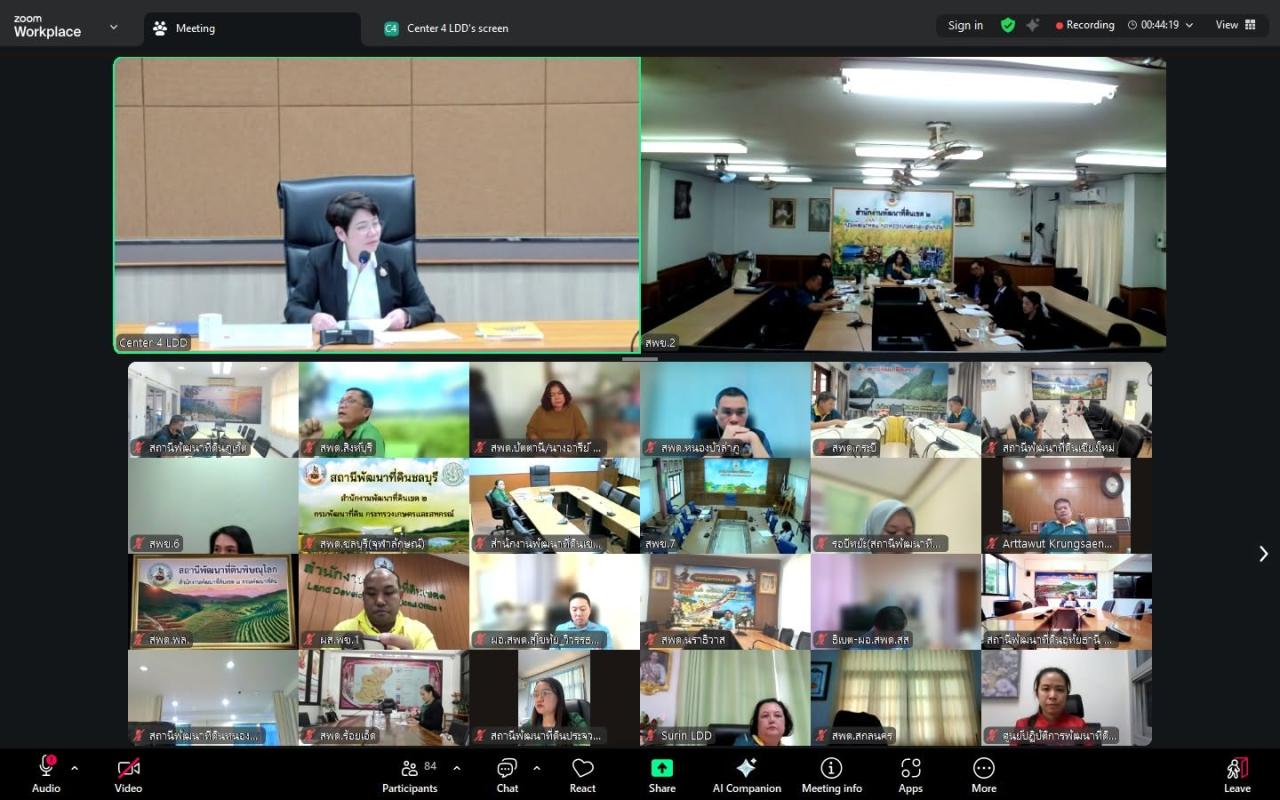Click the muted mic icon on Arttawut Krungsaen tile

pyautogui.click(x=993, y=544)
